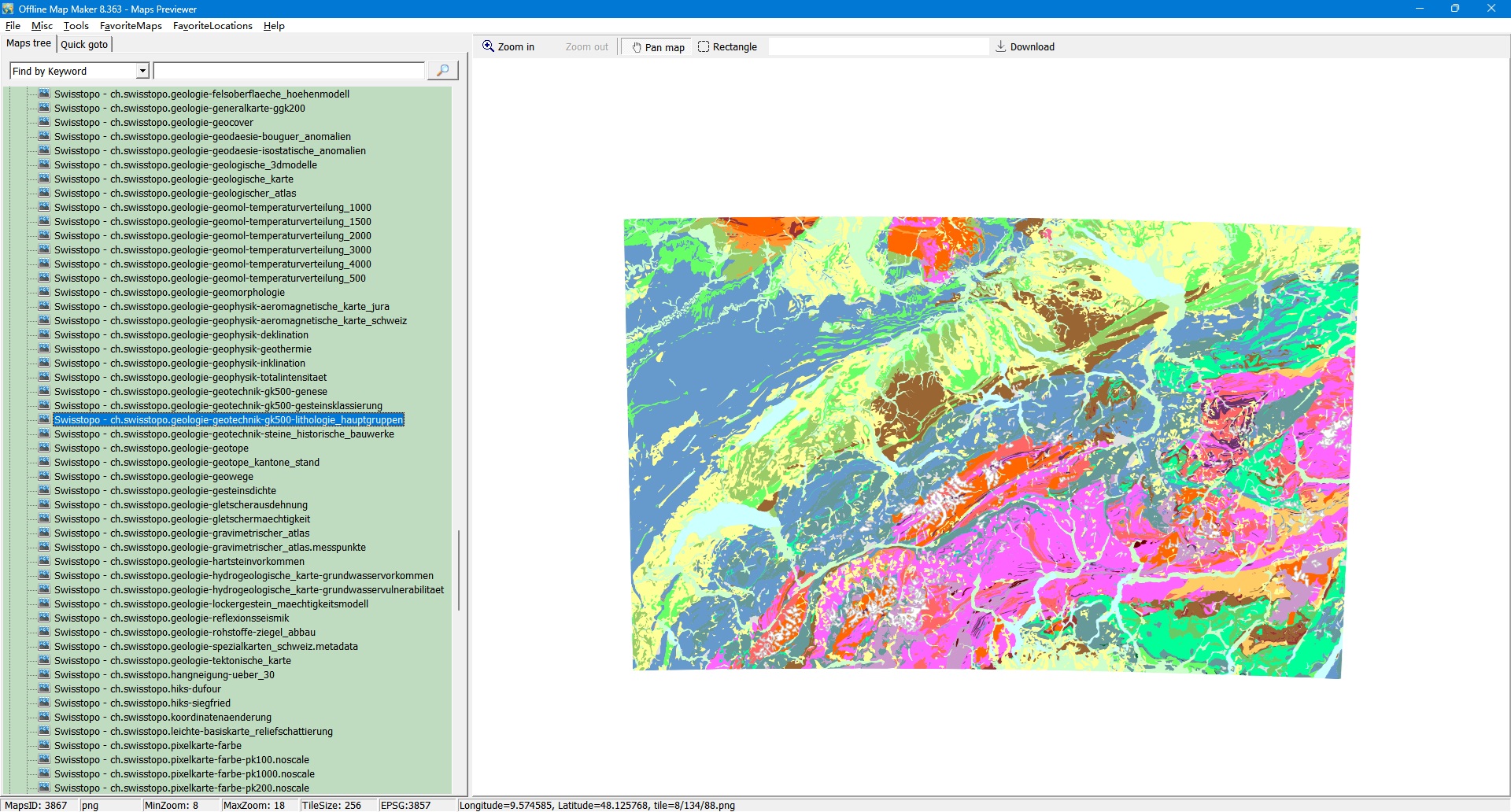Click the Download arrow icon

click(1000, 46)
